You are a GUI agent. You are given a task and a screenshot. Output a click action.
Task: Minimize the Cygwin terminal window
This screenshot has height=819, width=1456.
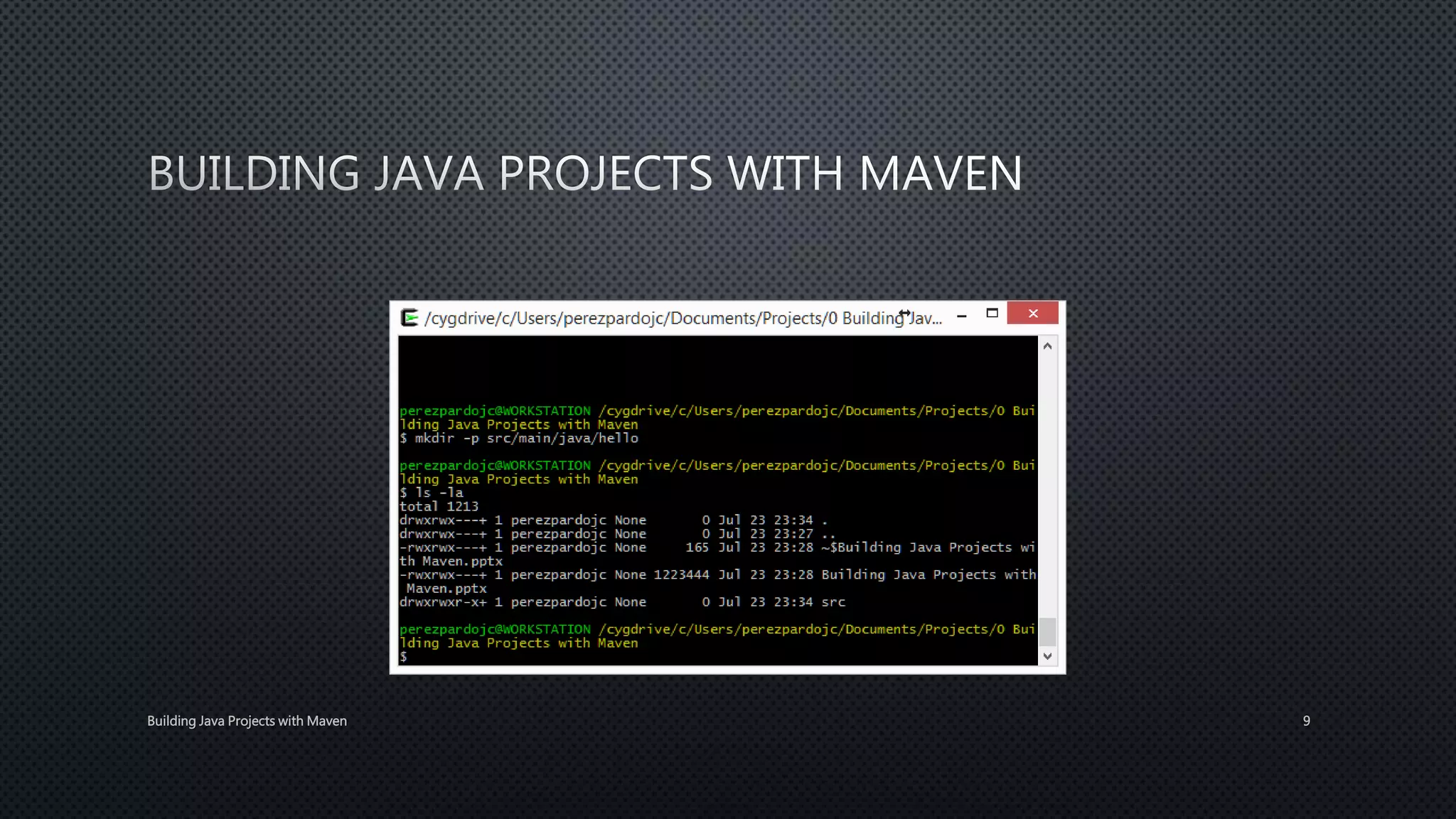click(x=962, y=316)
